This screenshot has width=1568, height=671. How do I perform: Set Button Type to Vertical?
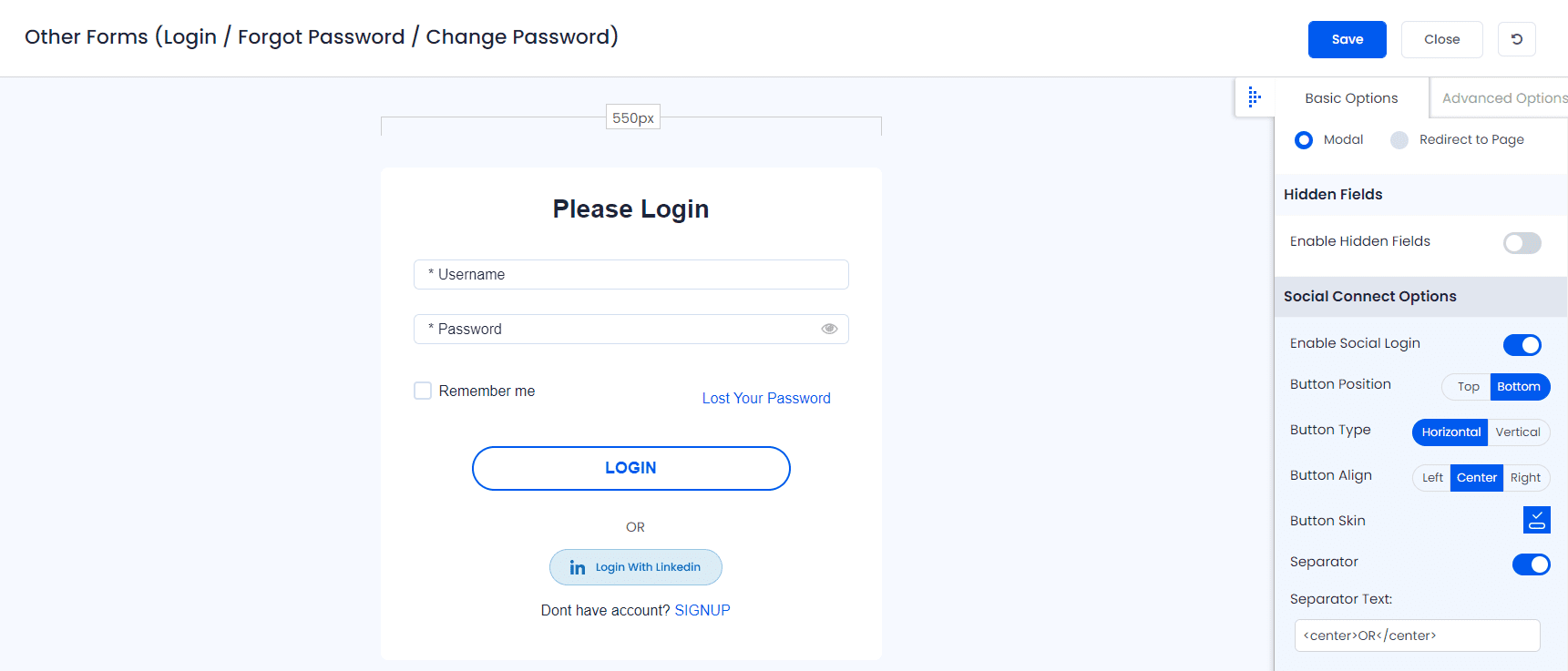[1518, 432]
